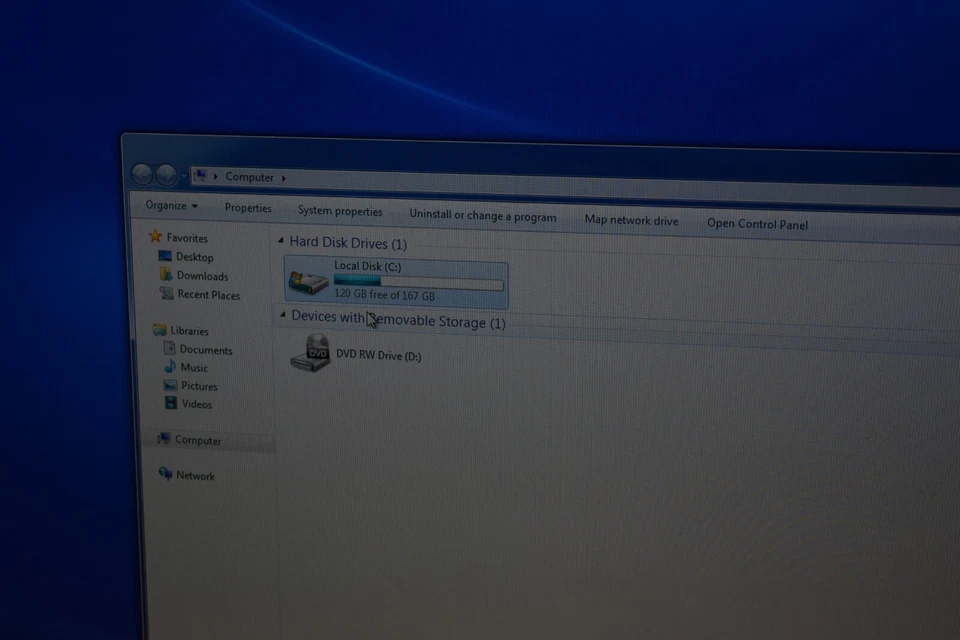Open the Pictures library
Screen dimensions: 960x640
[198, 386]
